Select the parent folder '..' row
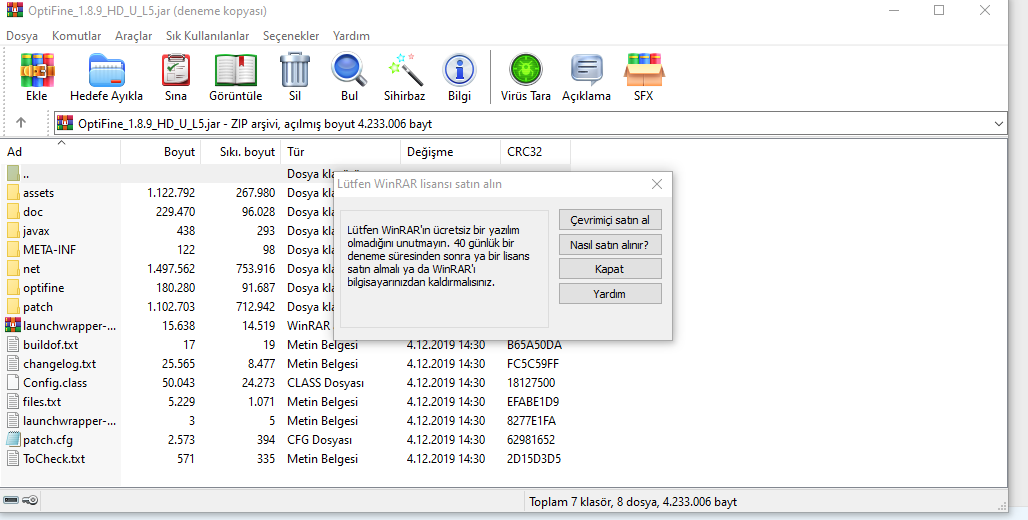Image resolution: width=1028 pixels, height=520 pixels. click(x=286, y=174)
